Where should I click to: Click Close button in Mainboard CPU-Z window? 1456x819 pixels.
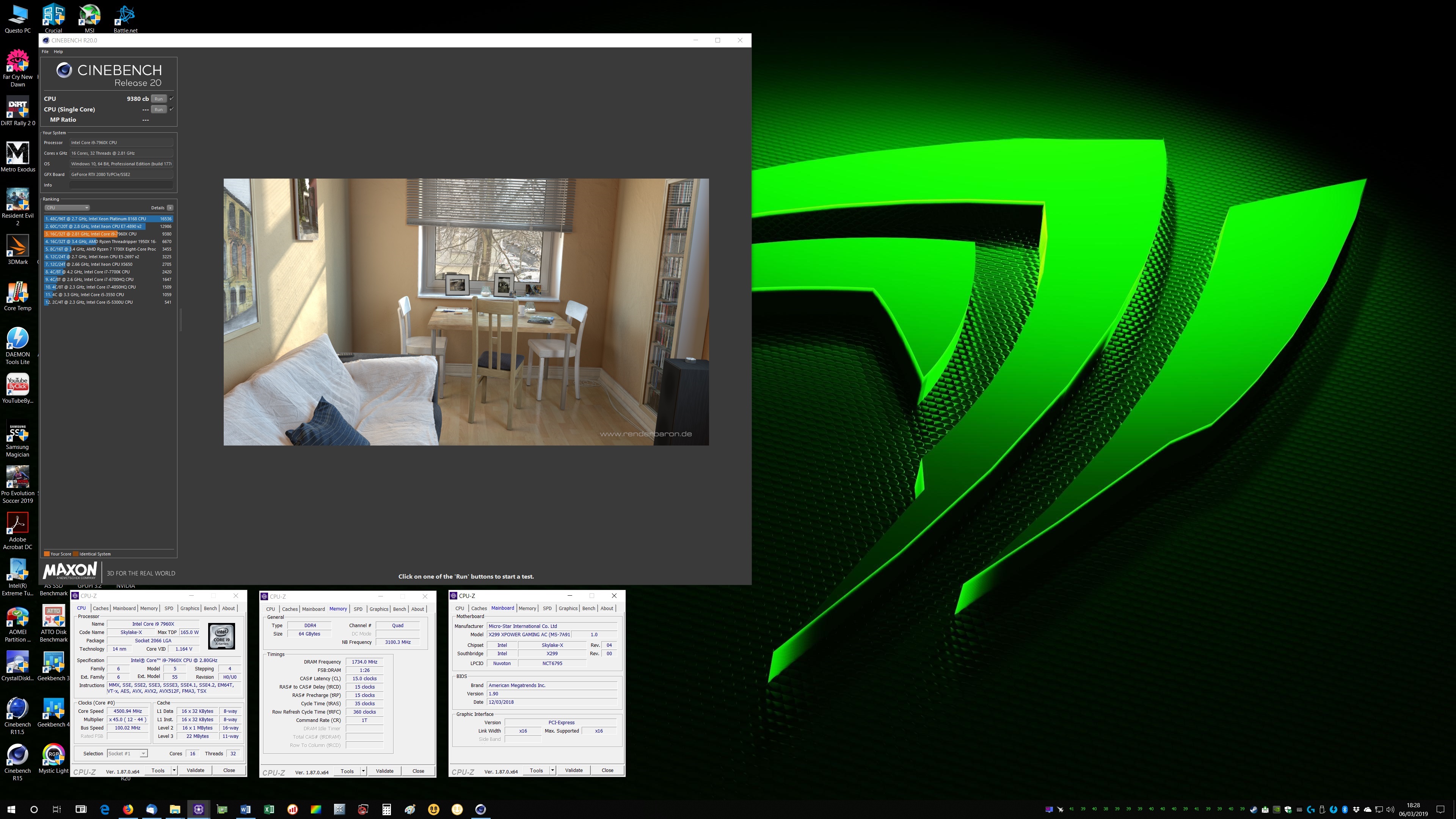coord(607,770)
